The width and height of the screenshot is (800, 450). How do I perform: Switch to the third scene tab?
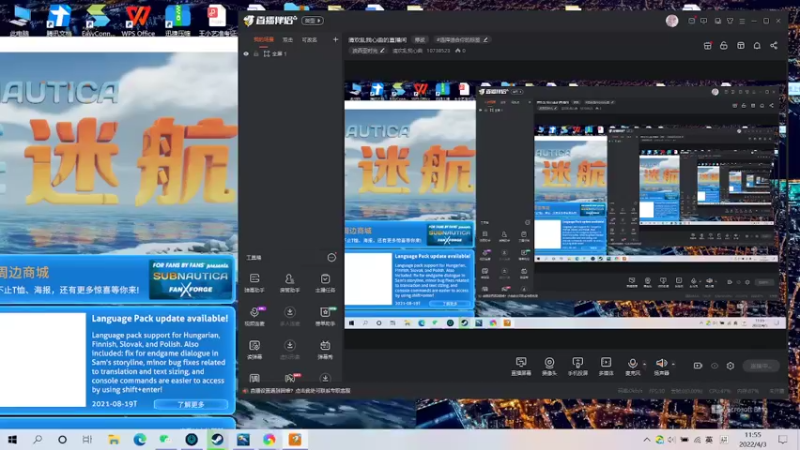[x=309, y=39]
